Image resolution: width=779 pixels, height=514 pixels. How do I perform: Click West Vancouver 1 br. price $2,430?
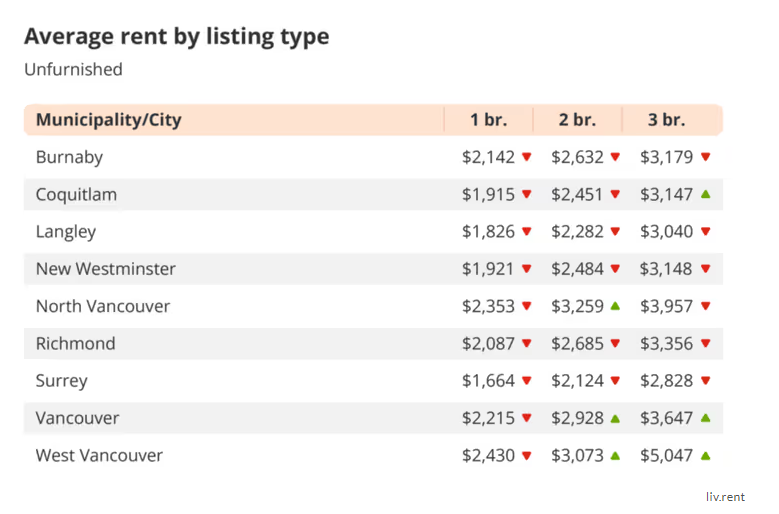488,455
